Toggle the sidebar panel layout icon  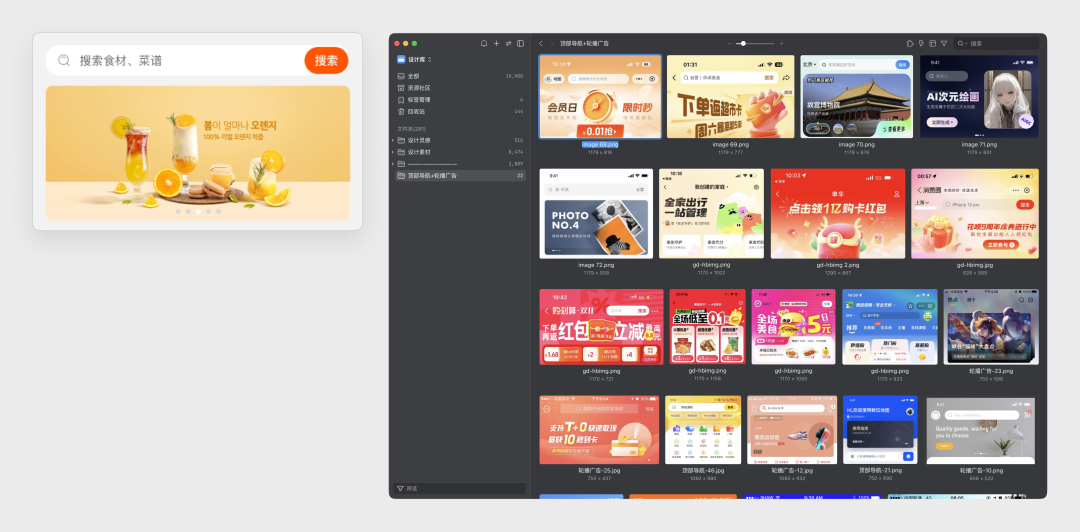pyautogui.click(x=520, y=44)
